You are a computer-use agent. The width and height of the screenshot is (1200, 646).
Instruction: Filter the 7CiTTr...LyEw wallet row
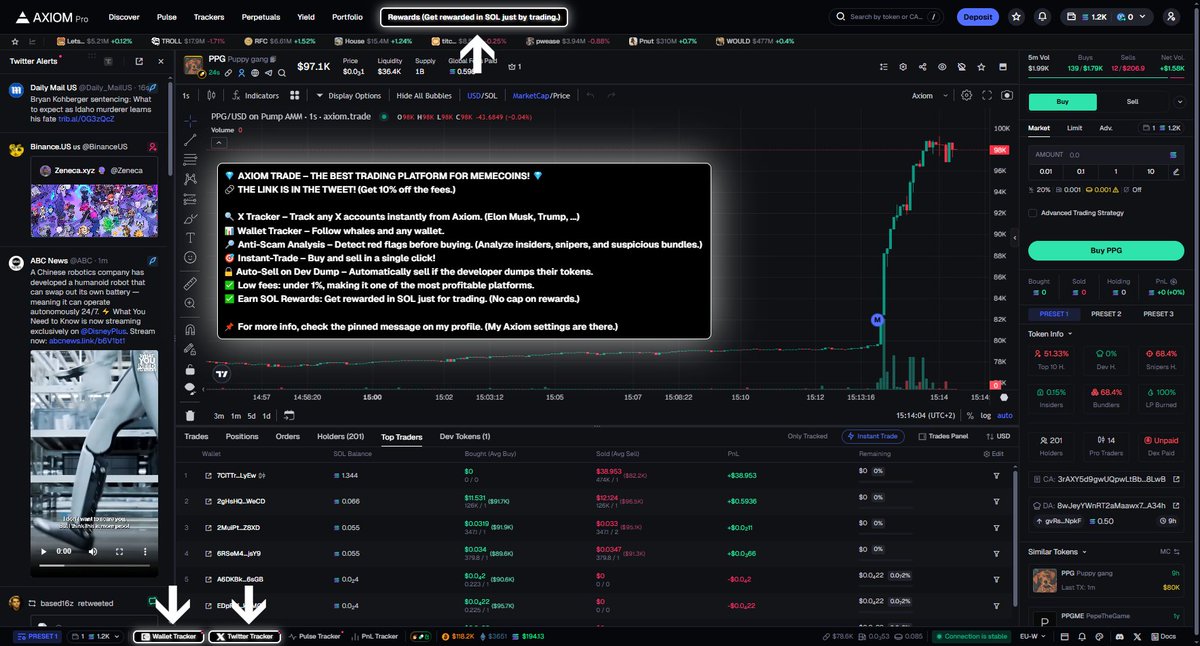tap(996, 475)
